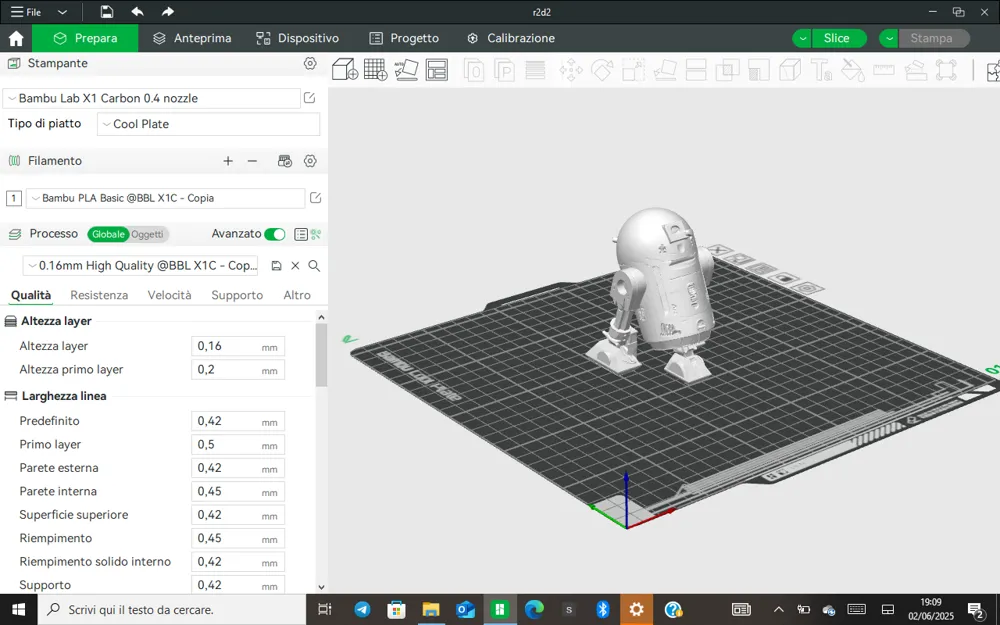Click the Split to parts icon
Screen dimensions: 1000x625
click(x=504, y=70)
